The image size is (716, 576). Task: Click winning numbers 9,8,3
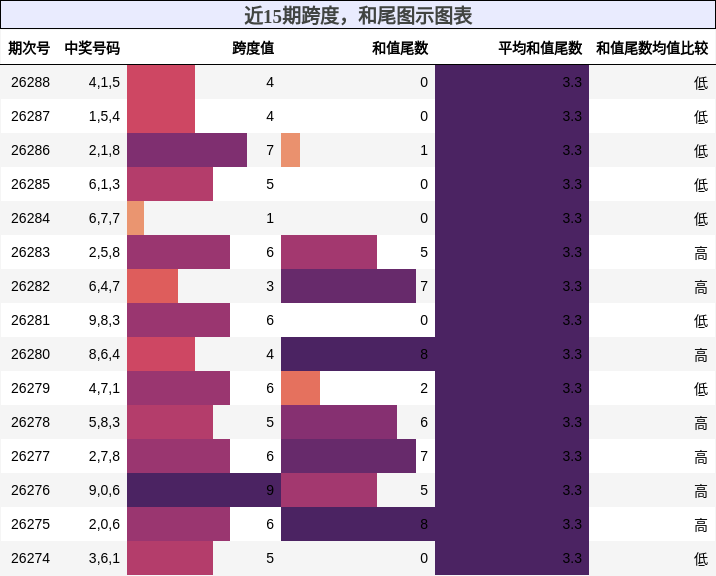pyautogui.click(x=104, y=320)
